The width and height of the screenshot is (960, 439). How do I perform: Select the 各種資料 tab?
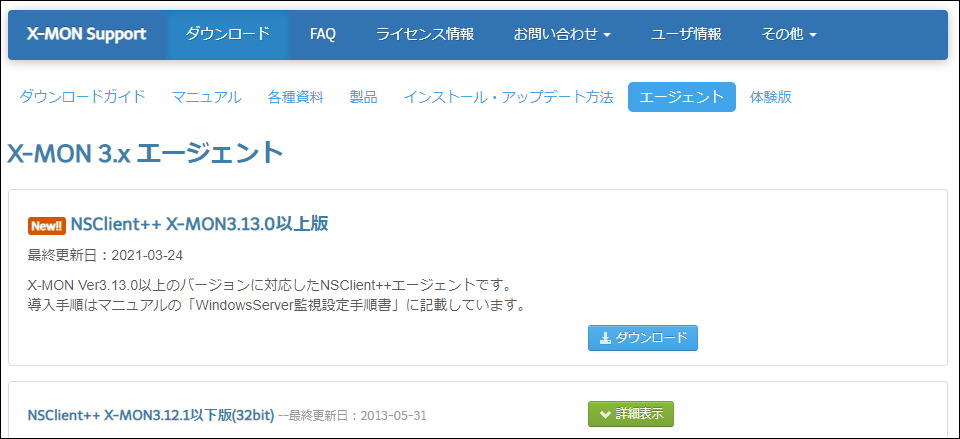[295, 97]
